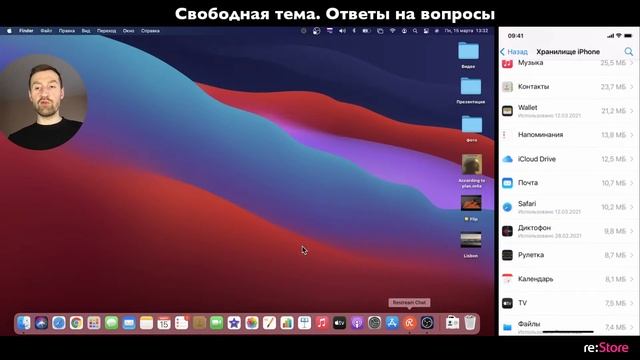
Task: Expand the Wallet row chevron
Action: pyautogui.click(x=631, y=111)
